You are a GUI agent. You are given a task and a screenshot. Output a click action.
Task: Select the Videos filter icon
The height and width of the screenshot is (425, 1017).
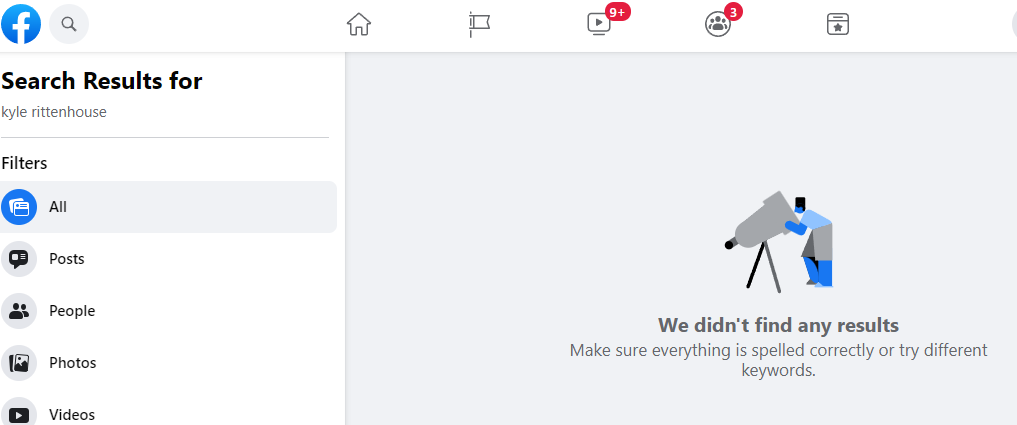19,413
